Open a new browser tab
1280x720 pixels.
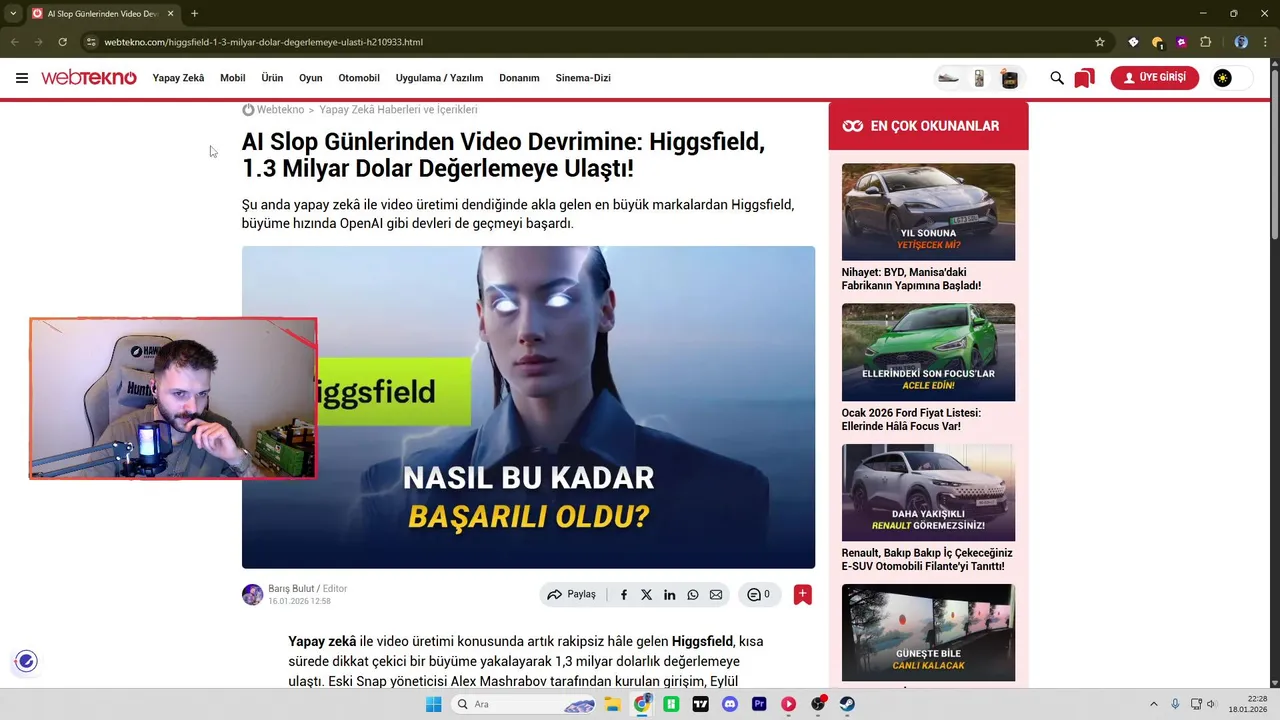tap(194, 13)
